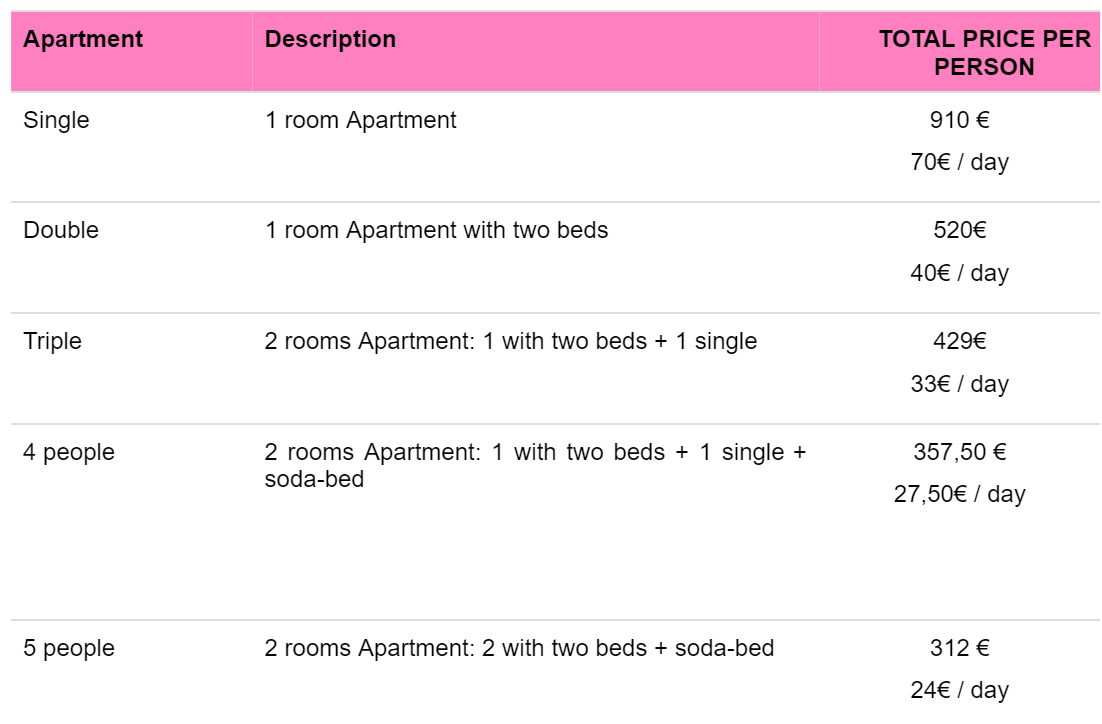Click the 4 people apartment description
1102x724 pixels.
534,465
